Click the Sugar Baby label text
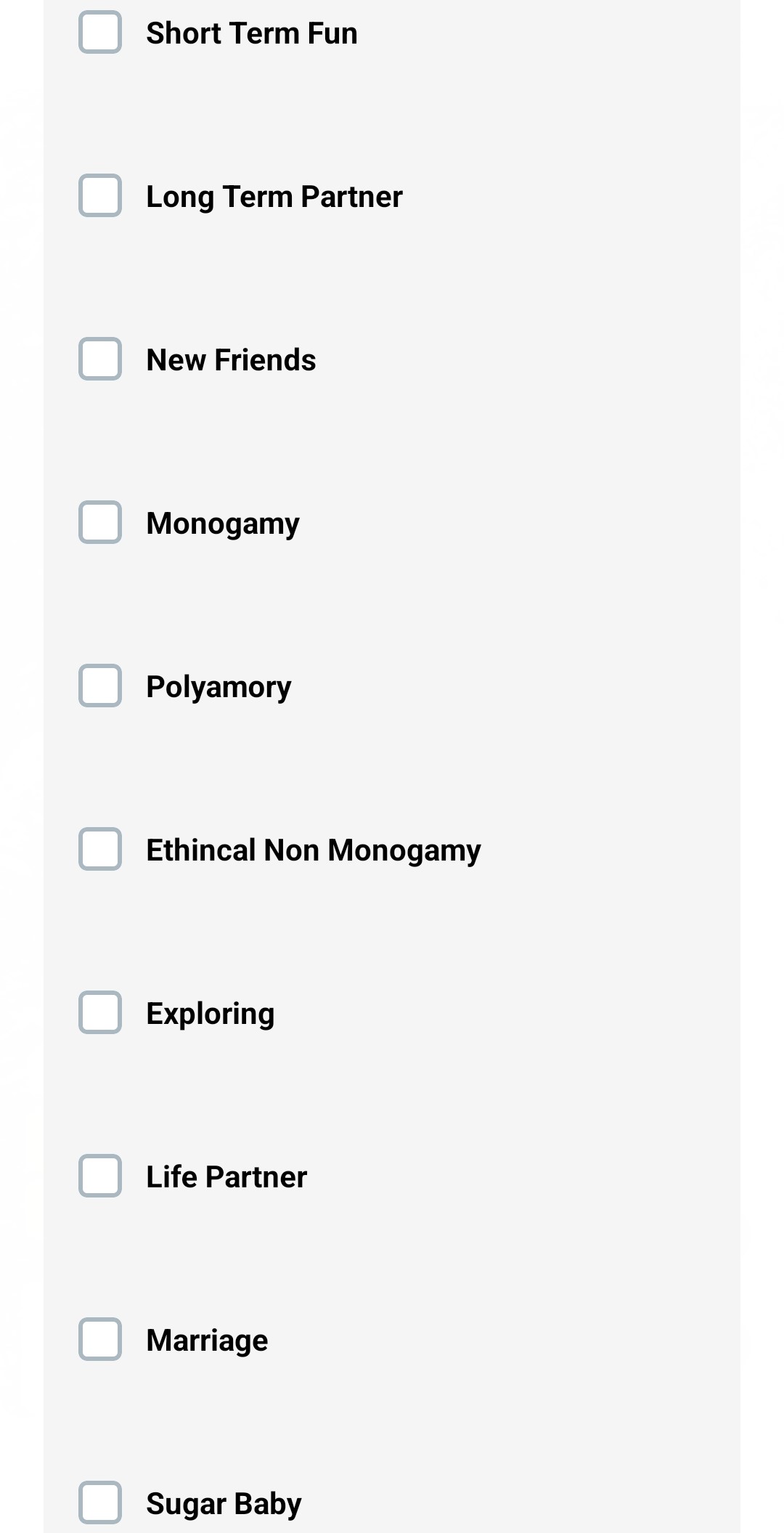The height and width of the screenshot is (1533, 784). (224, 1504)
